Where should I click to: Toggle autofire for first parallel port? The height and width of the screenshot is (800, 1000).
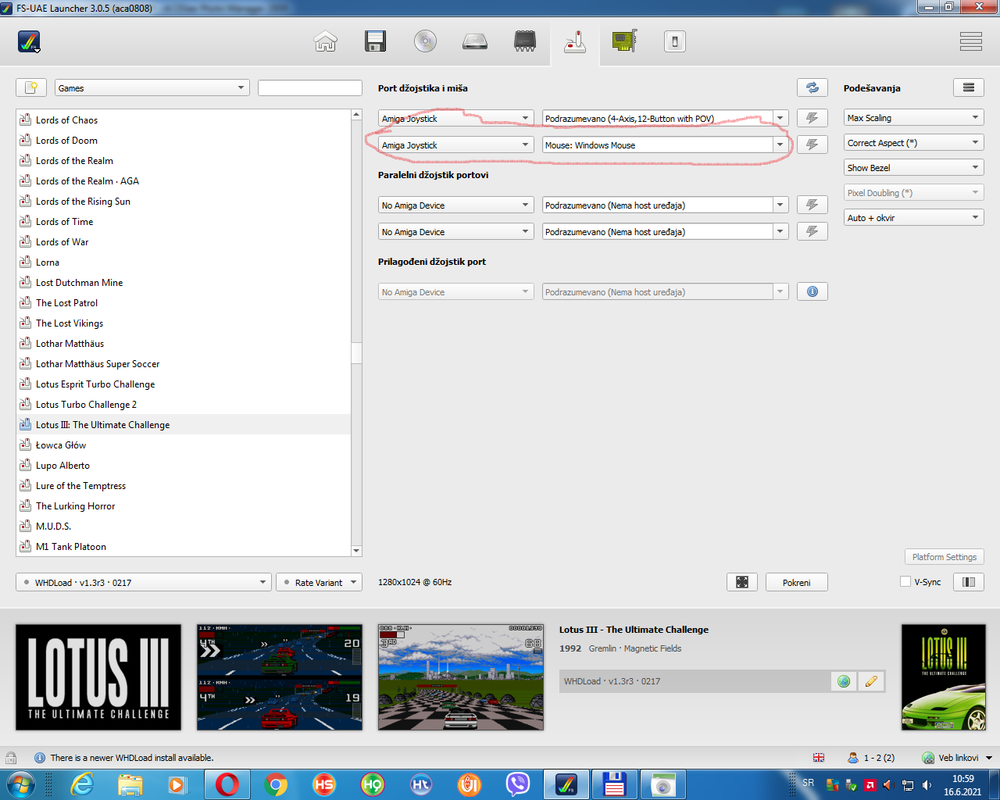(812, 205)
